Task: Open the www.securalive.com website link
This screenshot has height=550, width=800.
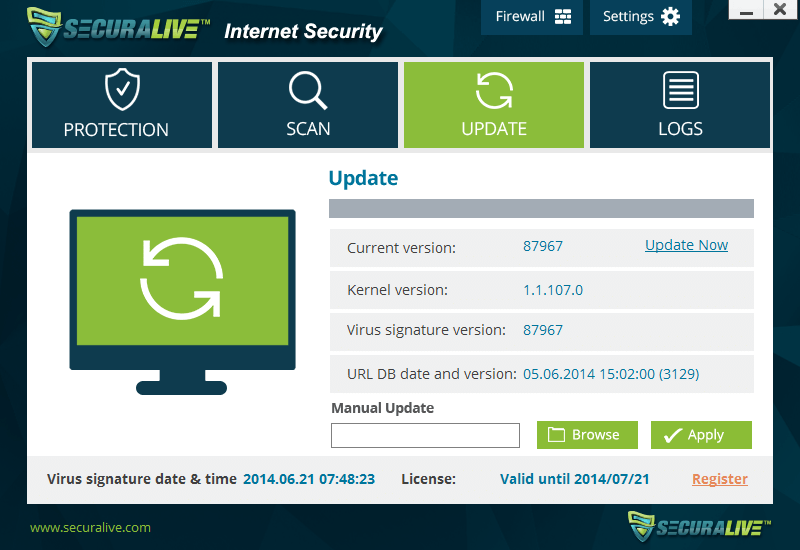Action: pyautogui.click(x=90, y=528)
